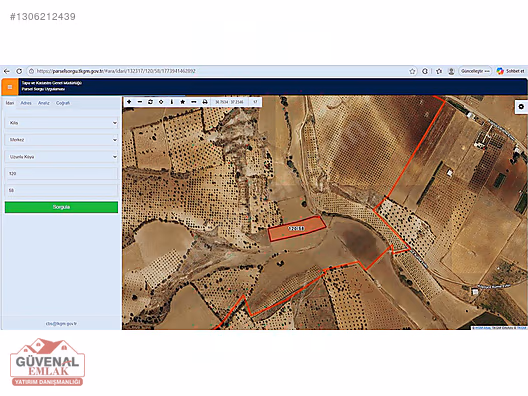Image resolution: width=528 pixels, height=396 pixels.
Task: Click the Güncelleştir update button
Action: (475, 71)
